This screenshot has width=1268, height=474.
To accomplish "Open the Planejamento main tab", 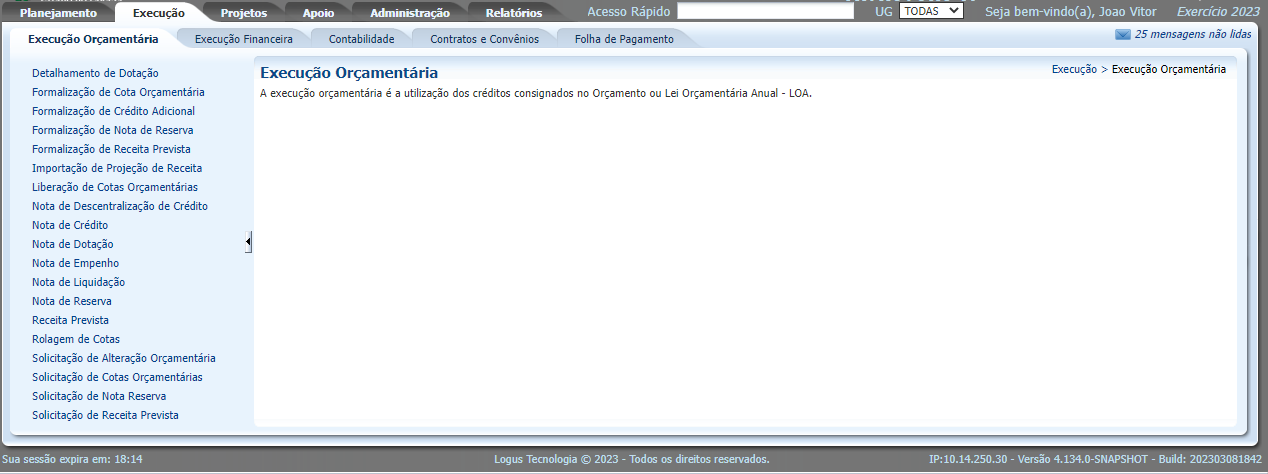I will click(58, 13).
